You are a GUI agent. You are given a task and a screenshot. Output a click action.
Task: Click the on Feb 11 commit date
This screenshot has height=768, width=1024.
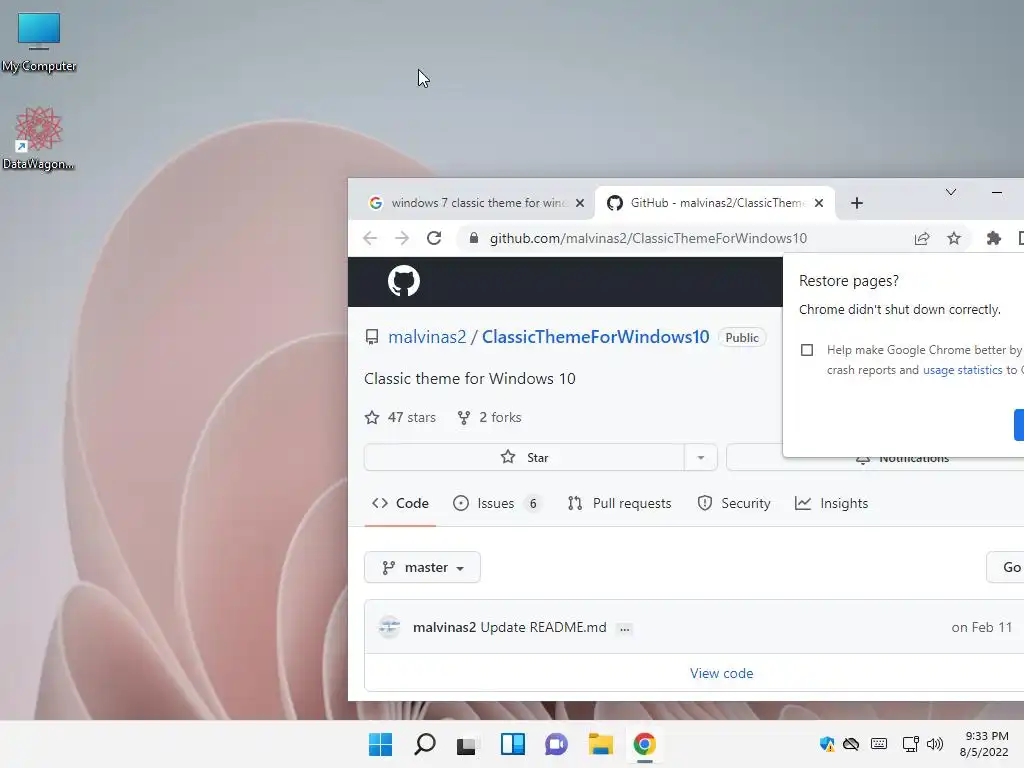pos(982,628)
